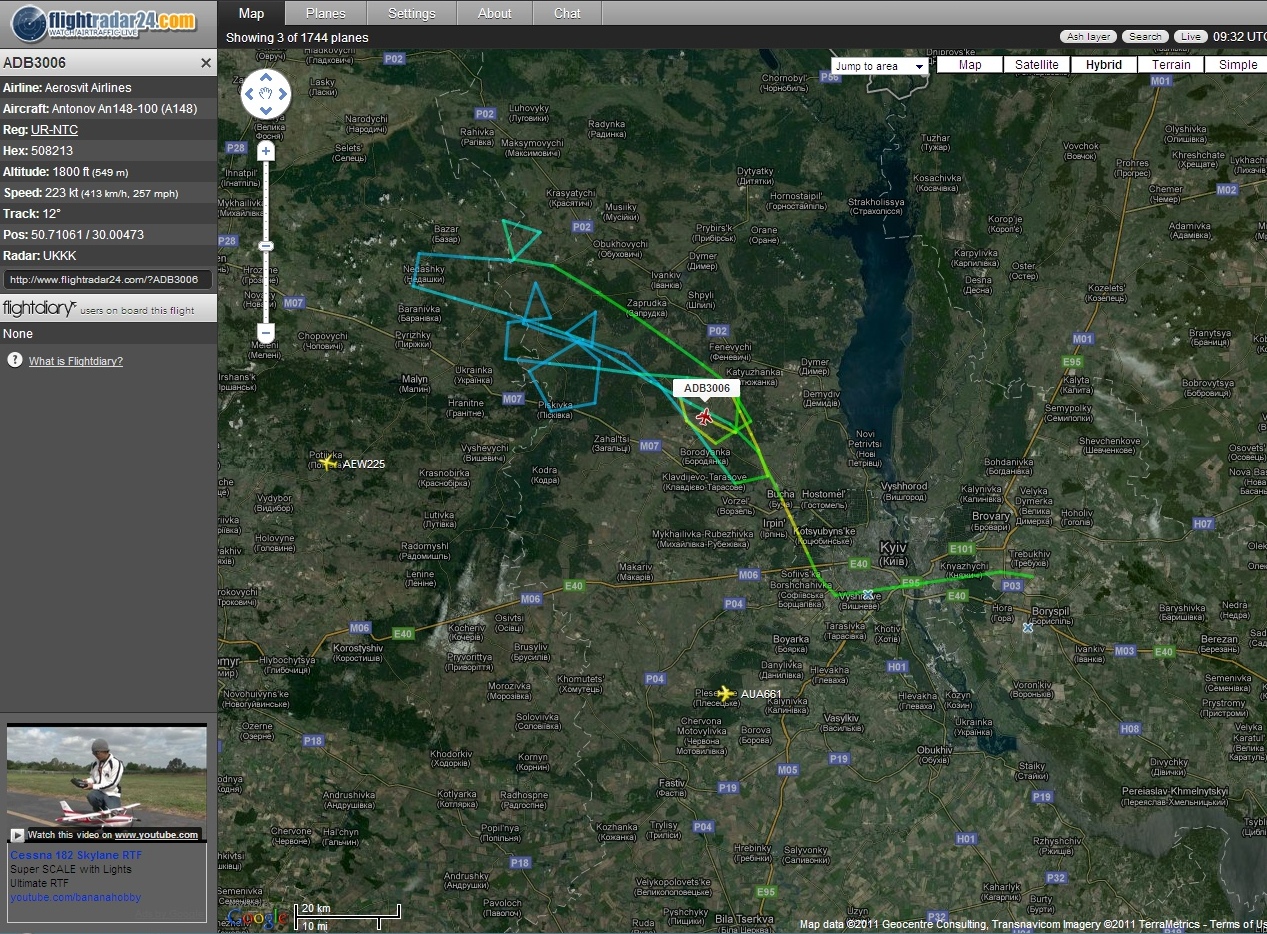
Task: Toggle the Ash layer overlay
Action: click(x=1088, y=37)
